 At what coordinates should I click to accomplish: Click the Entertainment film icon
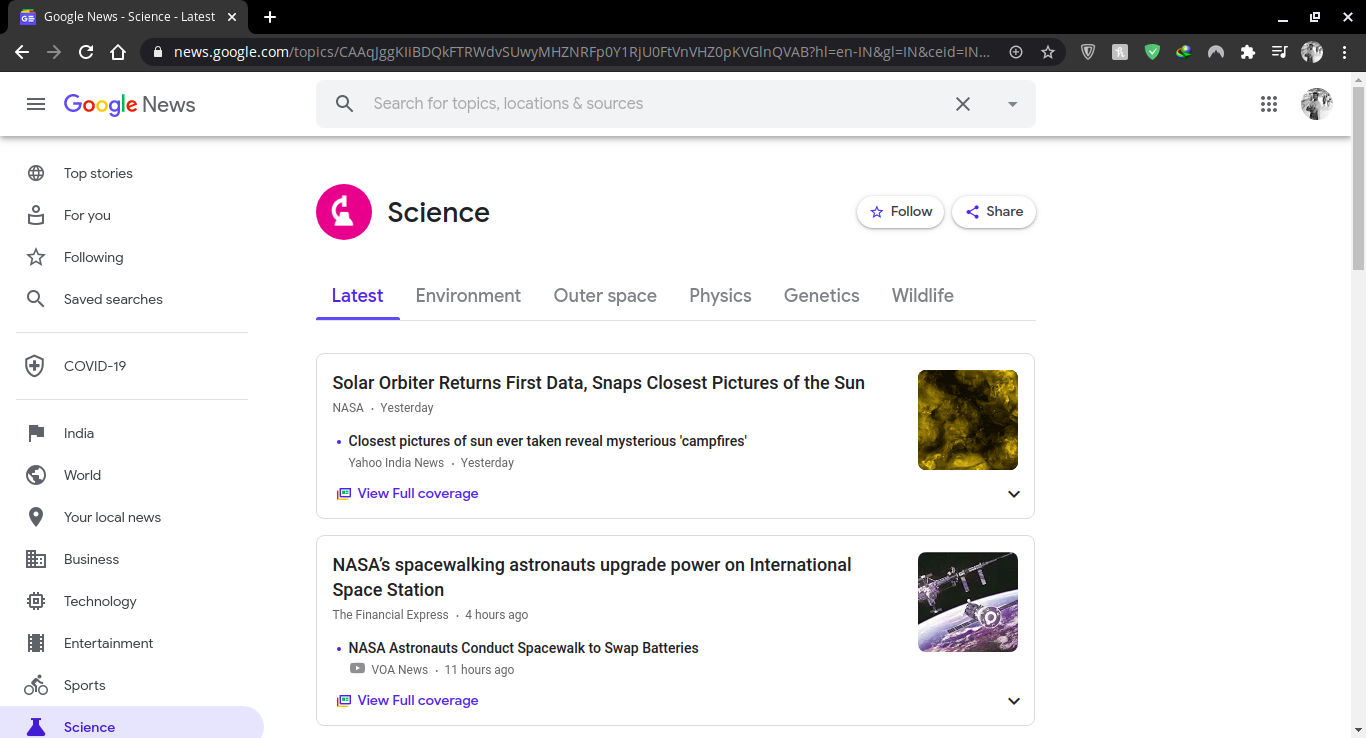coord(36,643)
